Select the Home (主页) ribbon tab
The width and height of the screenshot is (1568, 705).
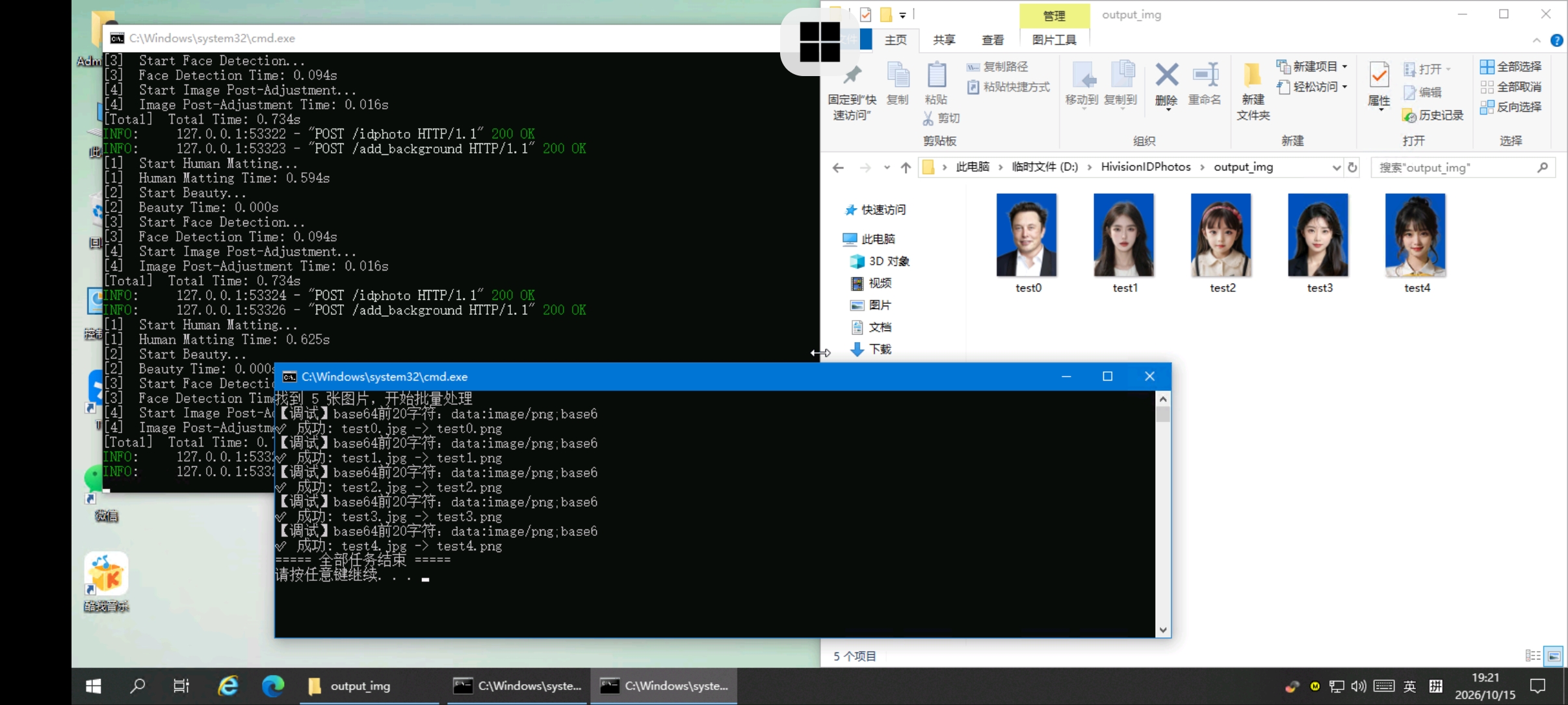pyautogui.click(x=895, y=40)
